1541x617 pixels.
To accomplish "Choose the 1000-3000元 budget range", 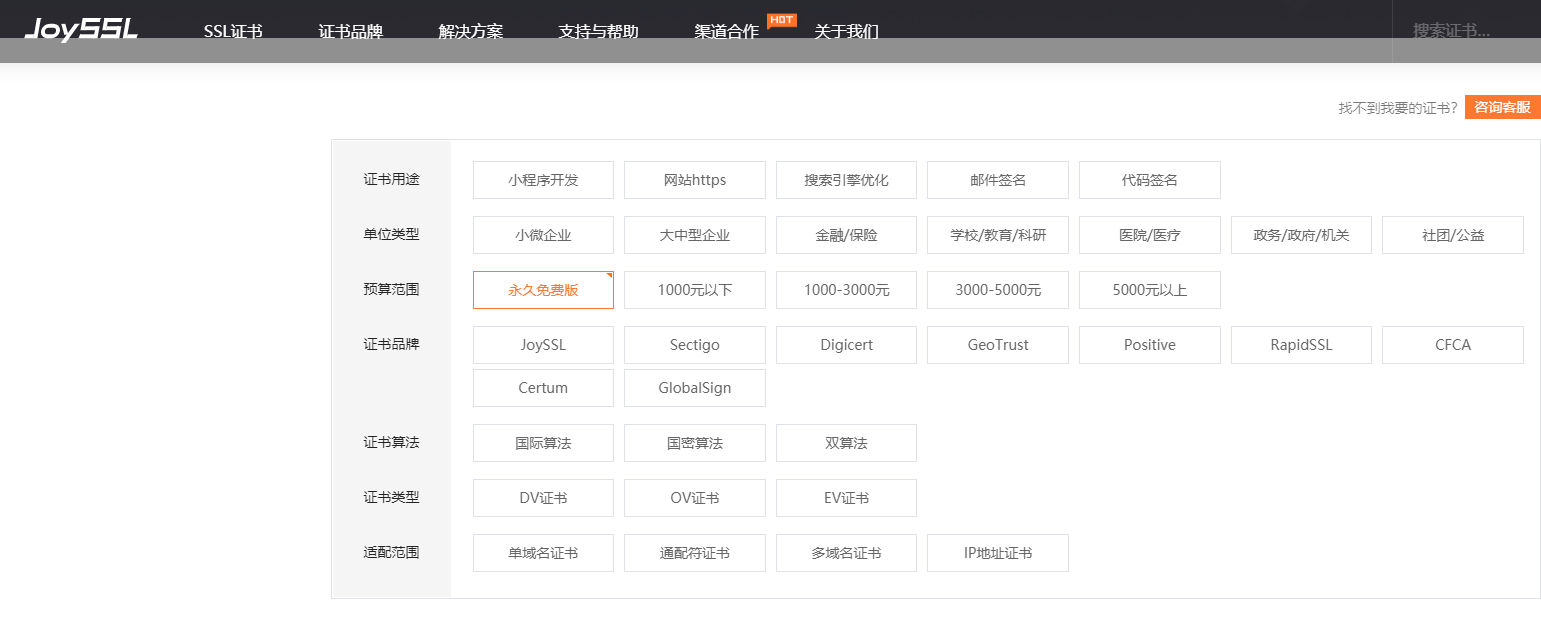I will 846,290.
